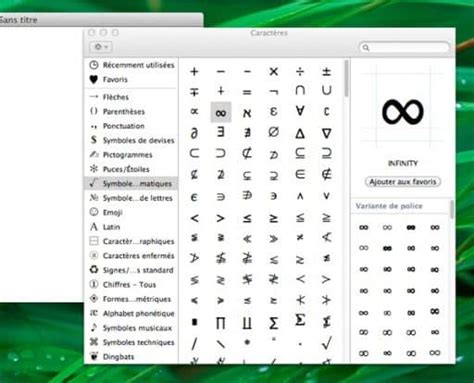
Task: Select the multiplication sign character
Action: pos(273,71)
